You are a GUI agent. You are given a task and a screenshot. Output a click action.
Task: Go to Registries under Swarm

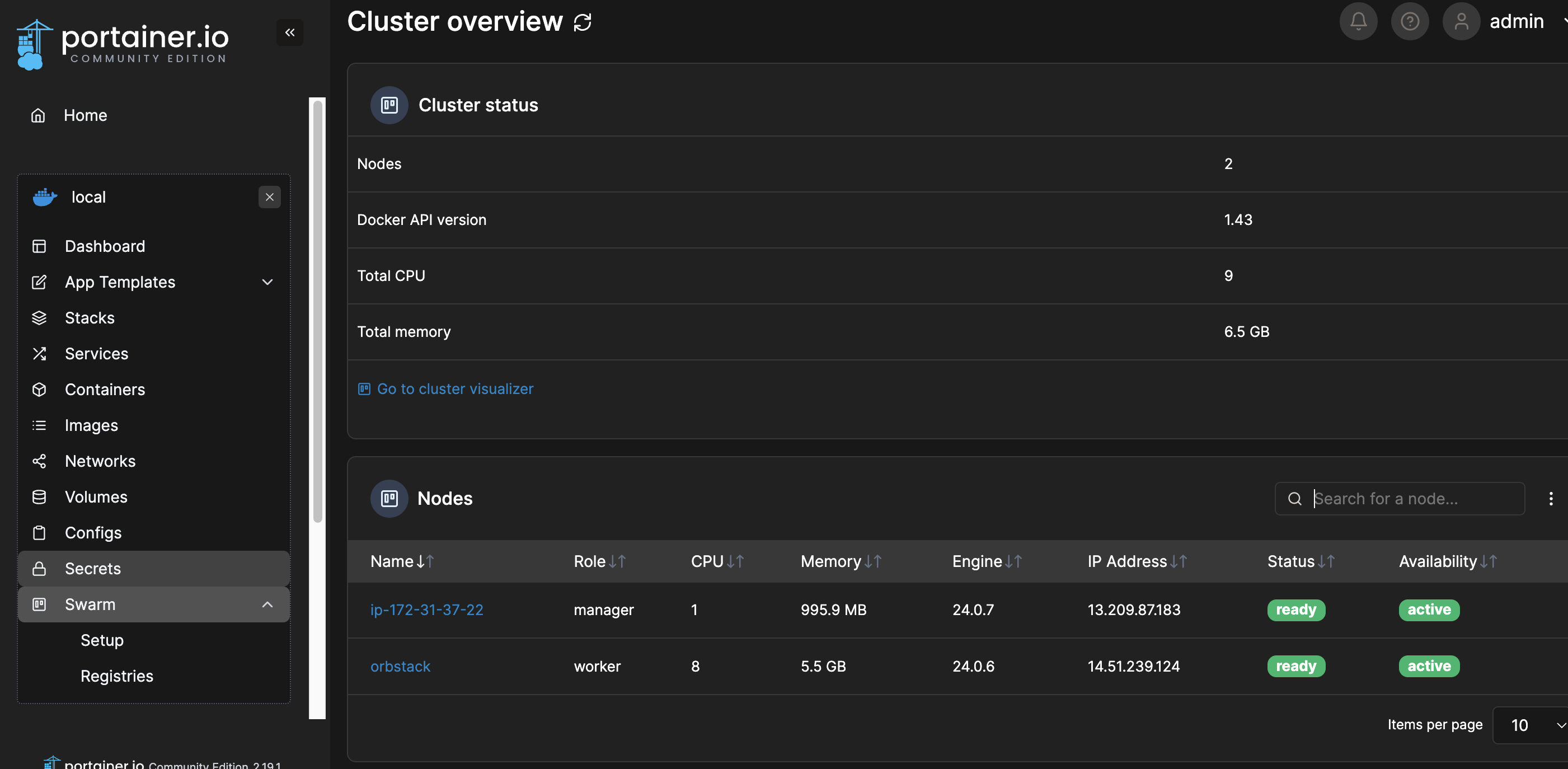117,676
